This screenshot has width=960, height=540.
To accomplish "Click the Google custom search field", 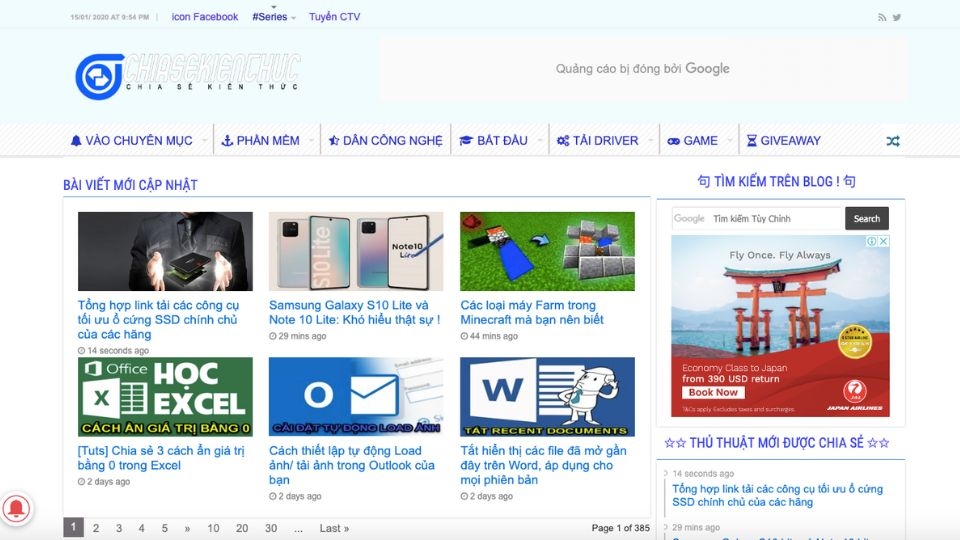I will pos(757,219).
